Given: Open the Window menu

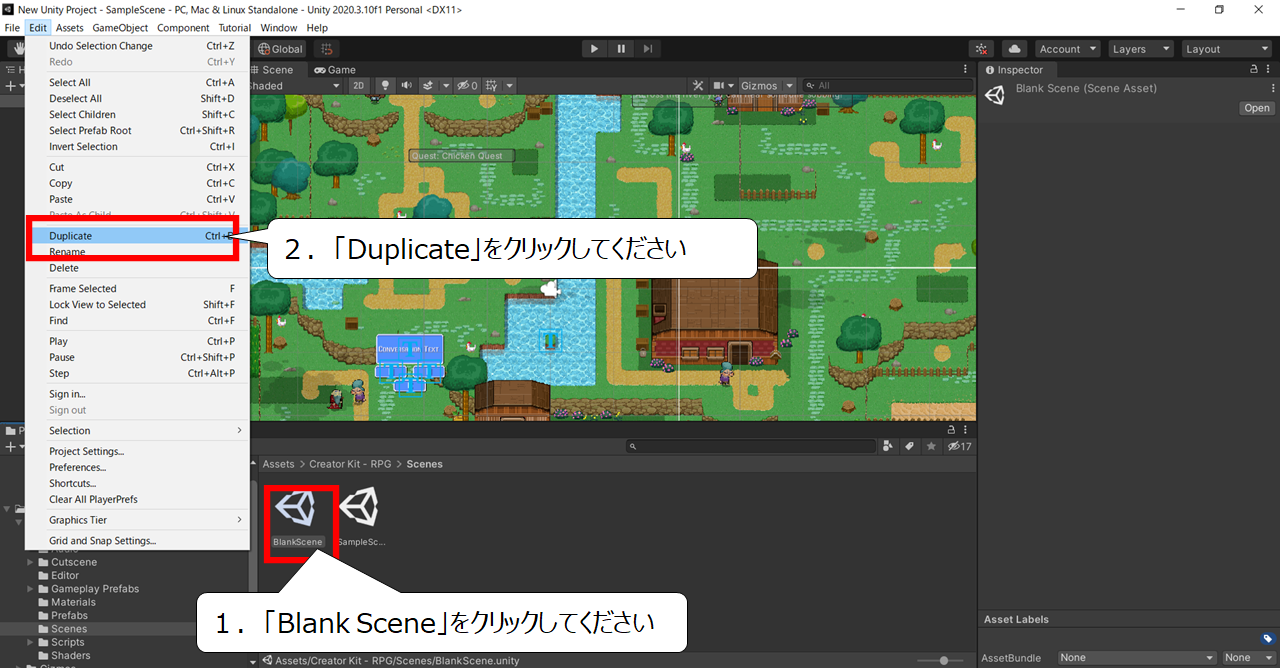Looking at the screenshot, I should click(x=279, y=28).
